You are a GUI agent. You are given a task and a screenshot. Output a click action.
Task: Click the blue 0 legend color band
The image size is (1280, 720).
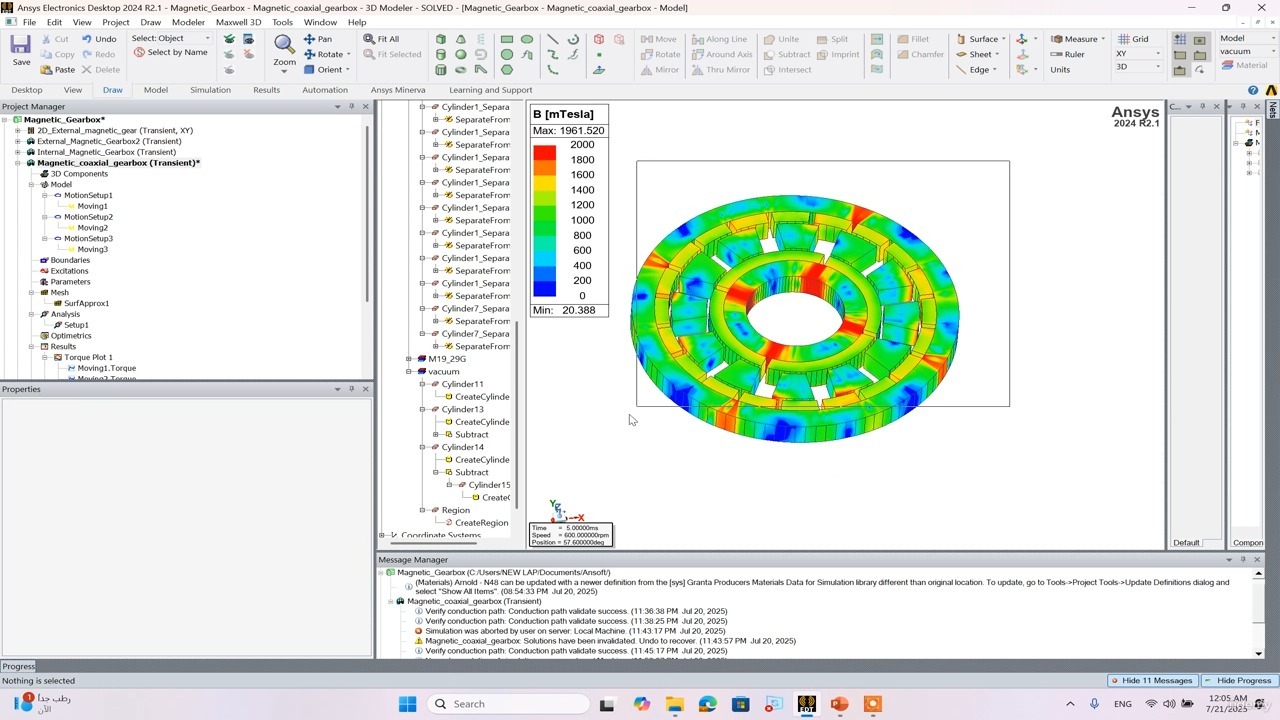pos(544,289)
